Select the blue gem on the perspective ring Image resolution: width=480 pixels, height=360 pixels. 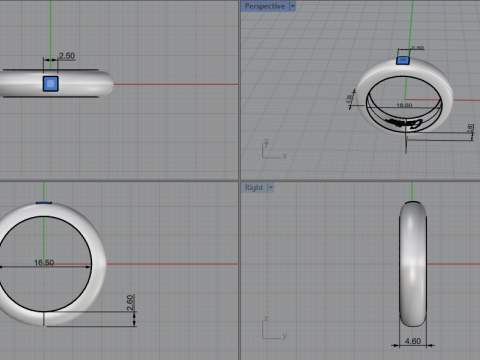point(403,60)
